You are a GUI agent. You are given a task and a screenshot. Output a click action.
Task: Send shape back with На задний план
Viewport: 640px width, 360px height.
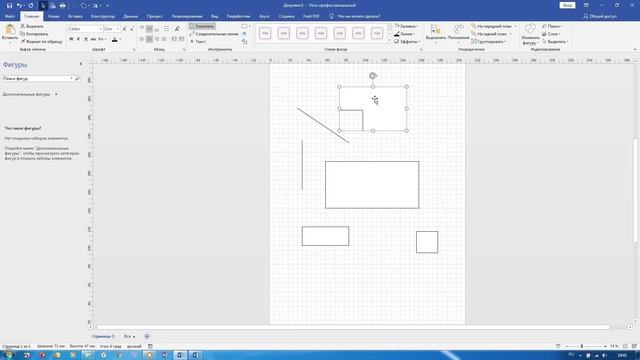[491, 34]
